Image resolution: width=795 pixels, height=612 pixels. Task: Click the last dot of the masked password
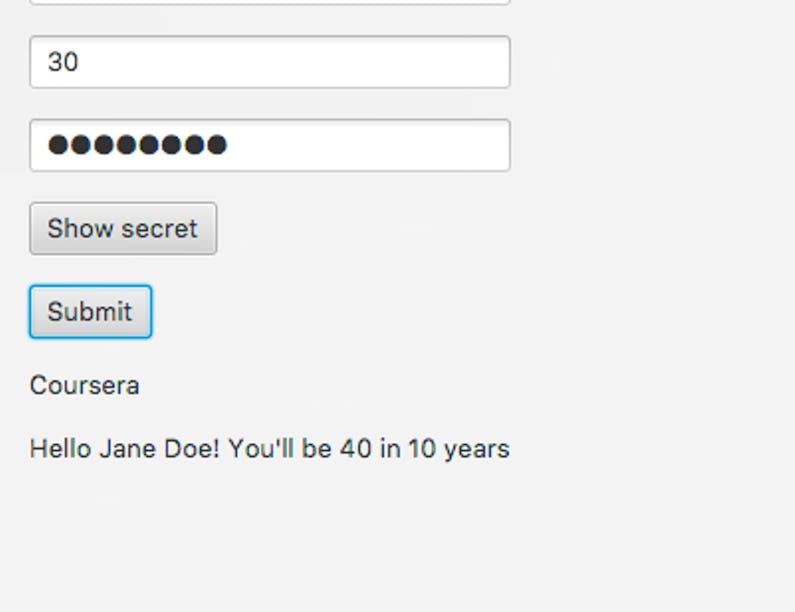pyautogui.click(x=216, y=145)
